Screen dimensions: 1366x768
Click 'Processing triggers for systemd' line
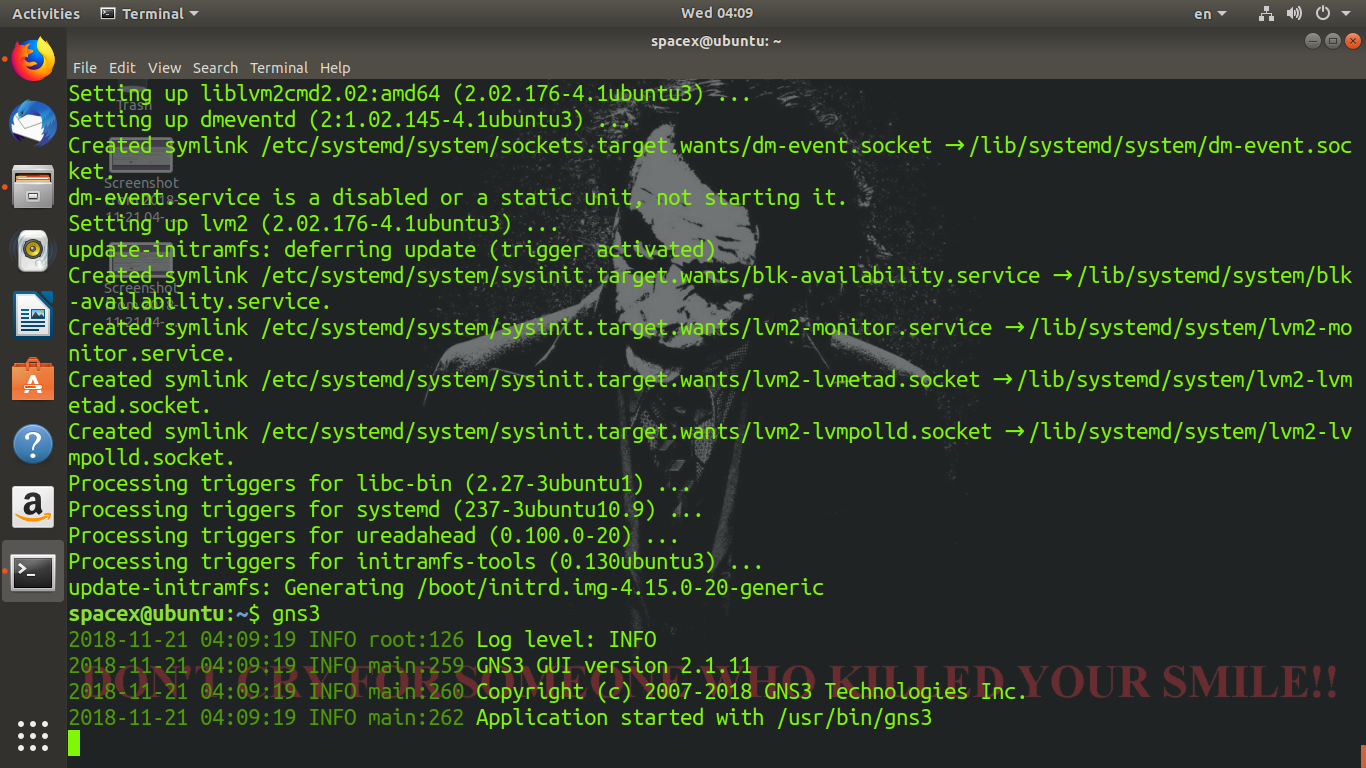pos(385,510)
